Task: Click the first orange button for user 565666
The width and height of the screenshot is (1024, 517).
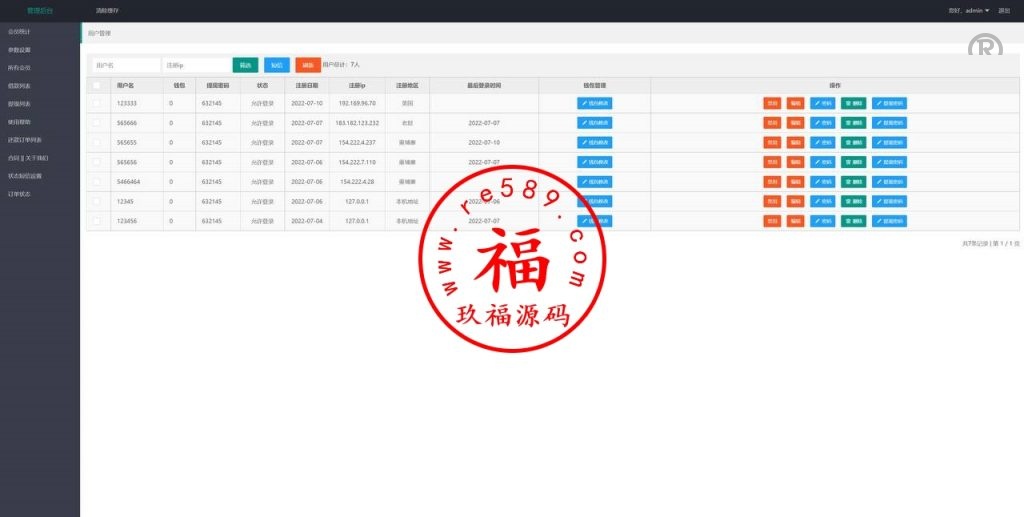Action: [x=772, y=123]
